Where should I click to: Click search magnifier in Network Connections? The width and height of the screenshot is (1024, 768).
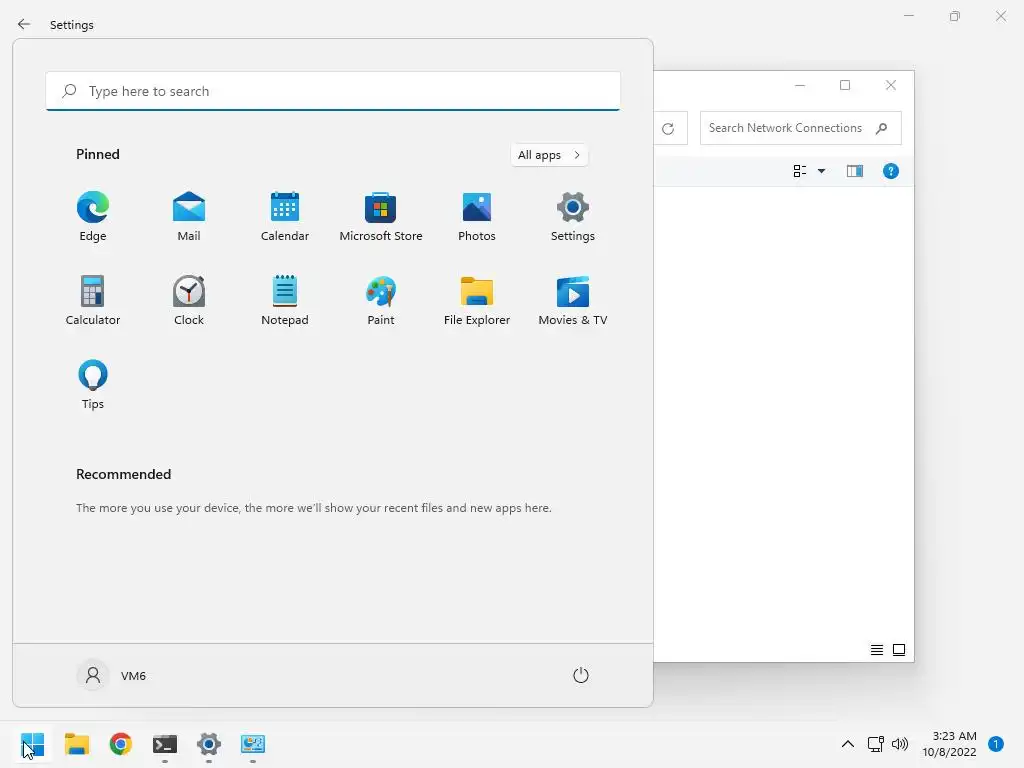click(882, 128)
